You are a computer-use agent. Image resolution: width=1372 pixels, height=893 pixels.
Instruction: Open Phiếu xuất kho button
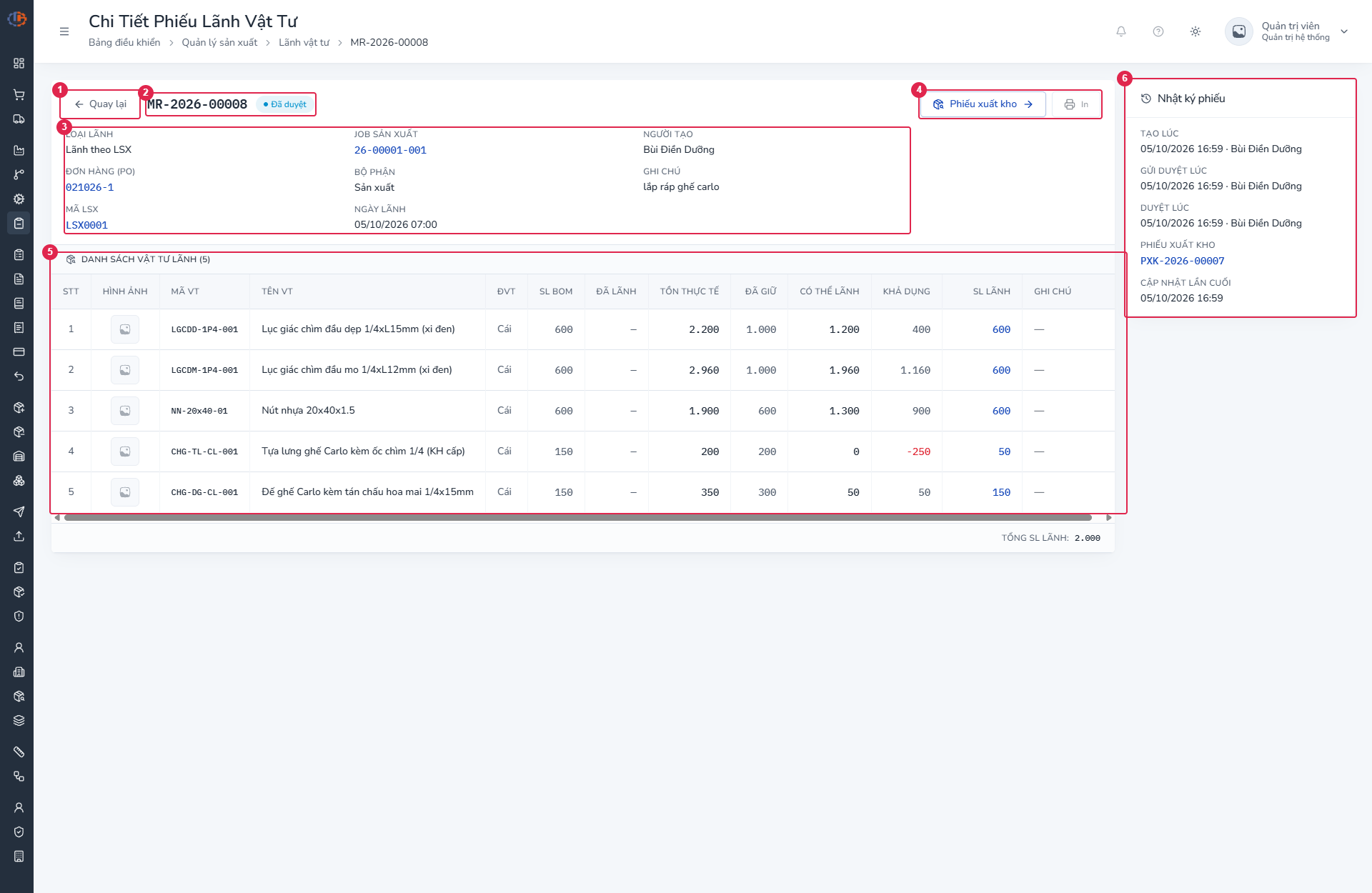pos(983,104)
